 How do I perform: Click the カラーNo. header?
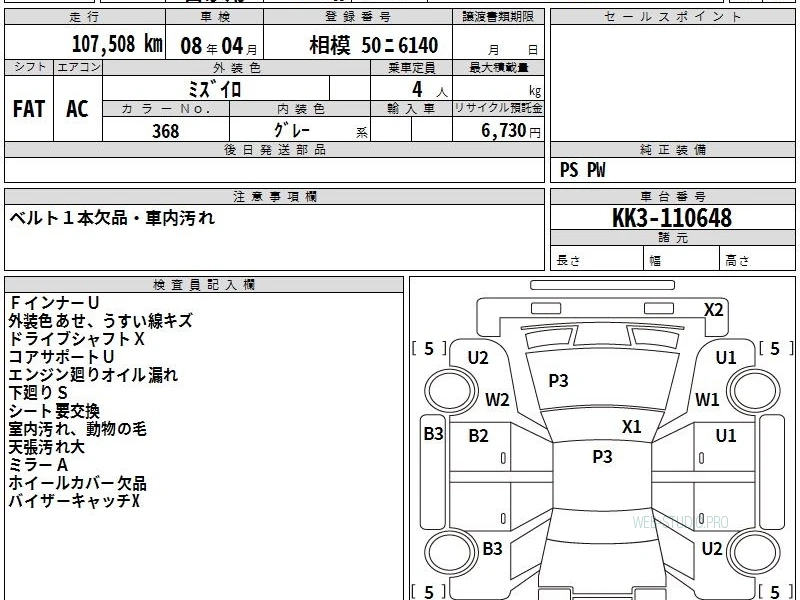(166, 109)
